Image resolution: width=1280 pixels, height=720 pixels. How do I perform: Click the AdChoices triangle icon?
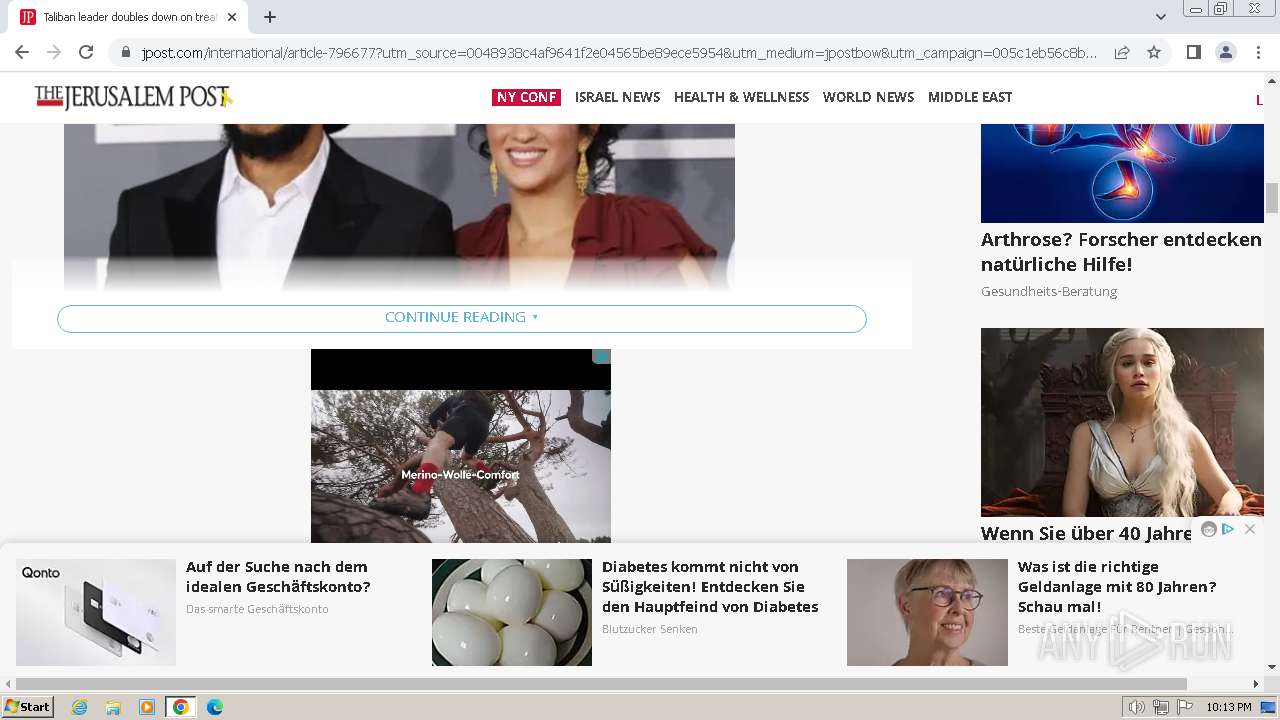click(1228, 529)
